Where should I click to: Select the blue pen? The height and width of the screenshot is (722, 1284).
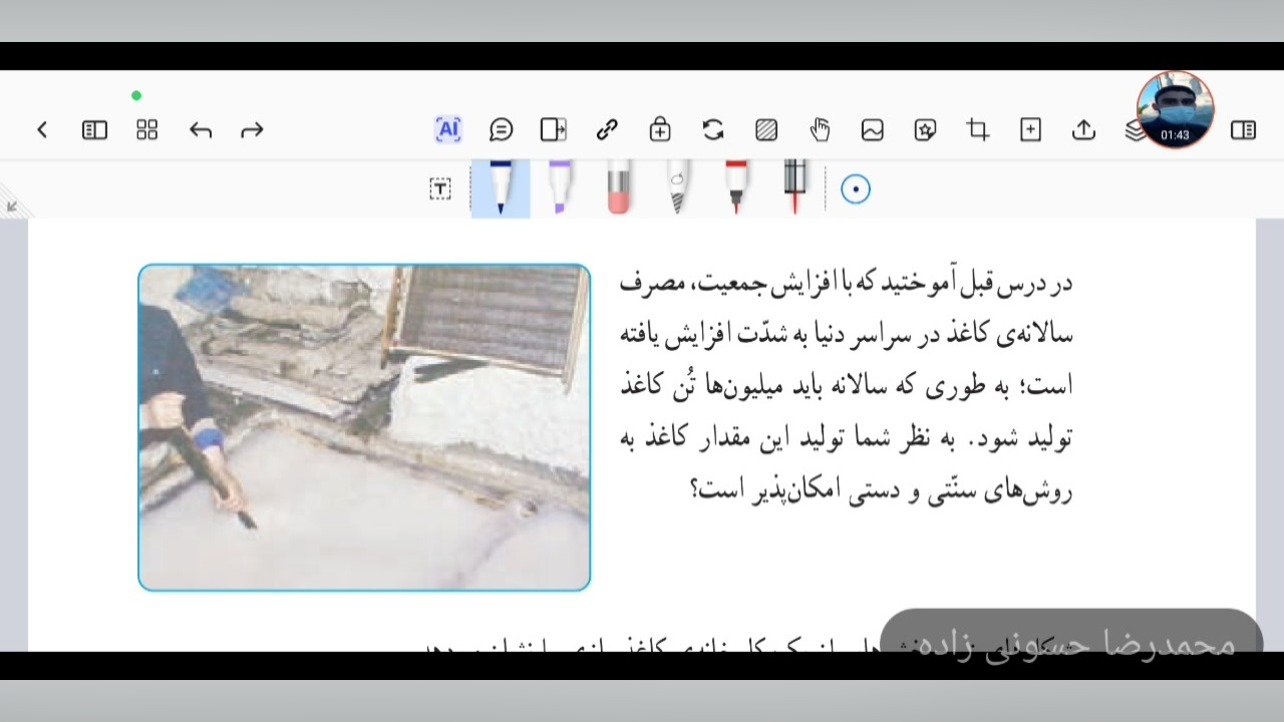click(500, 190)
